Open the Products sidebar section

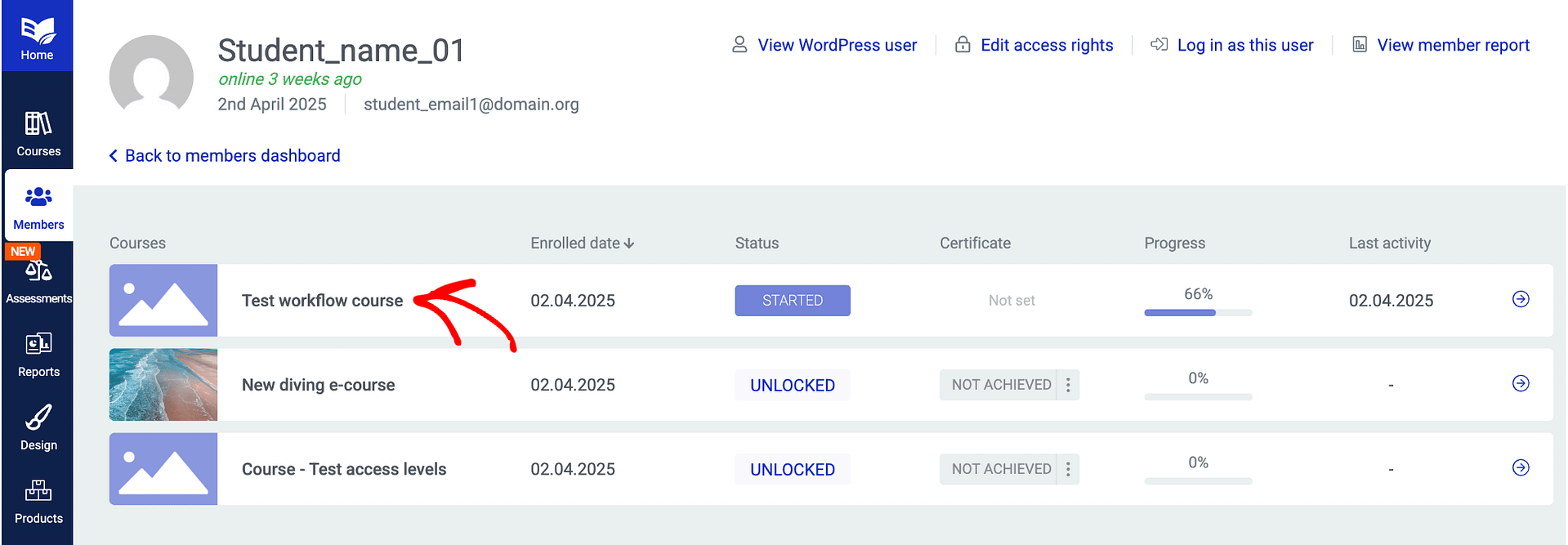point(38,502)
